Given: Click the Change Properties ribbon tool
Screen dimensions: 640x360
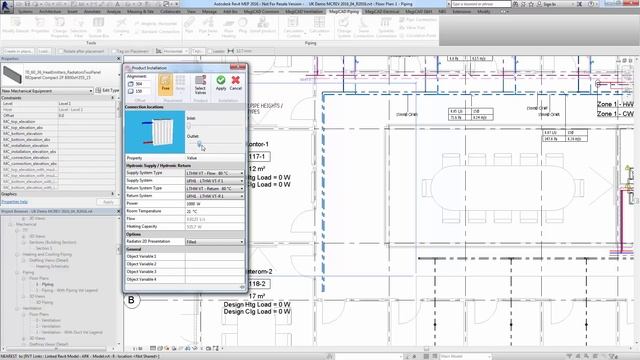Looking at the screenshot, I should [60, 28].
